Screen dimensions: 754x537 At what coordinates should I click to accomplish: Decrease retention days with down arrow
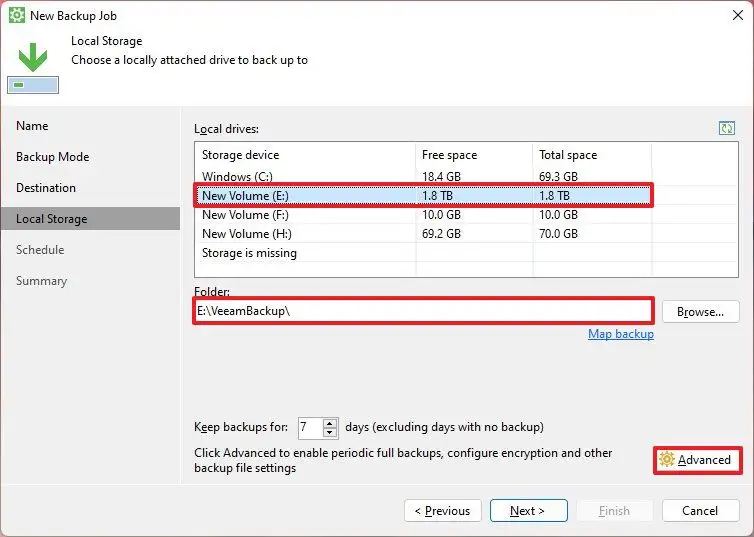pos(330,432)
